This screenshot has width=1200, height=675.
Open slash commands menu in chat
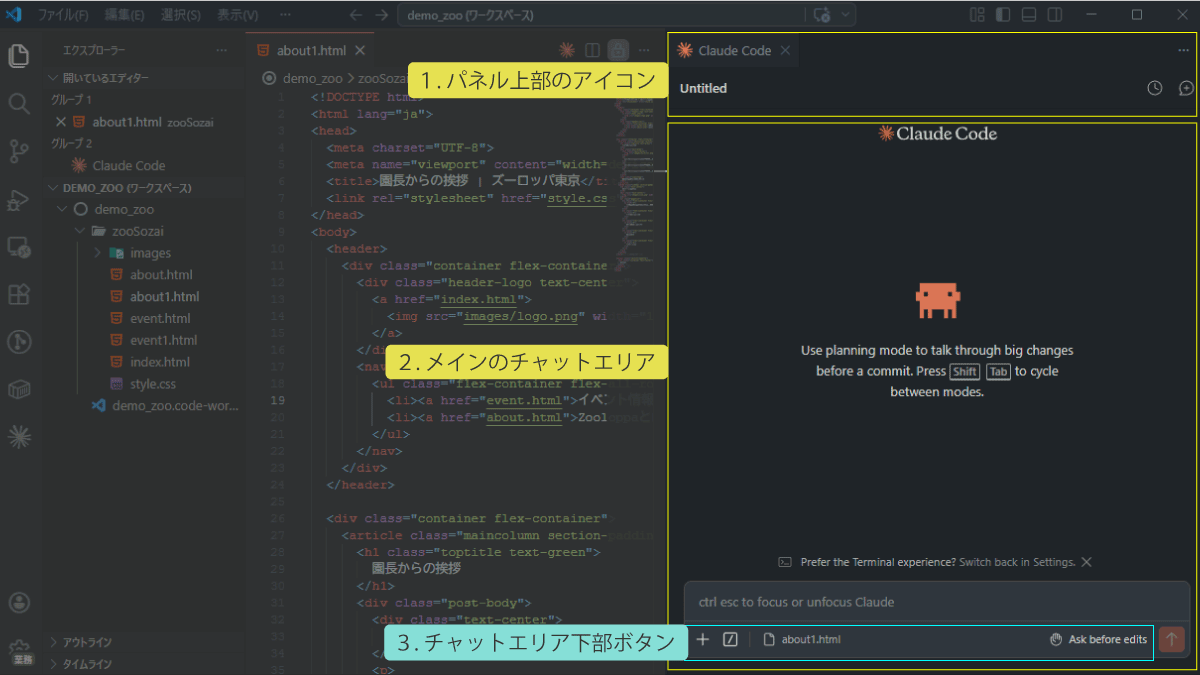730,640
